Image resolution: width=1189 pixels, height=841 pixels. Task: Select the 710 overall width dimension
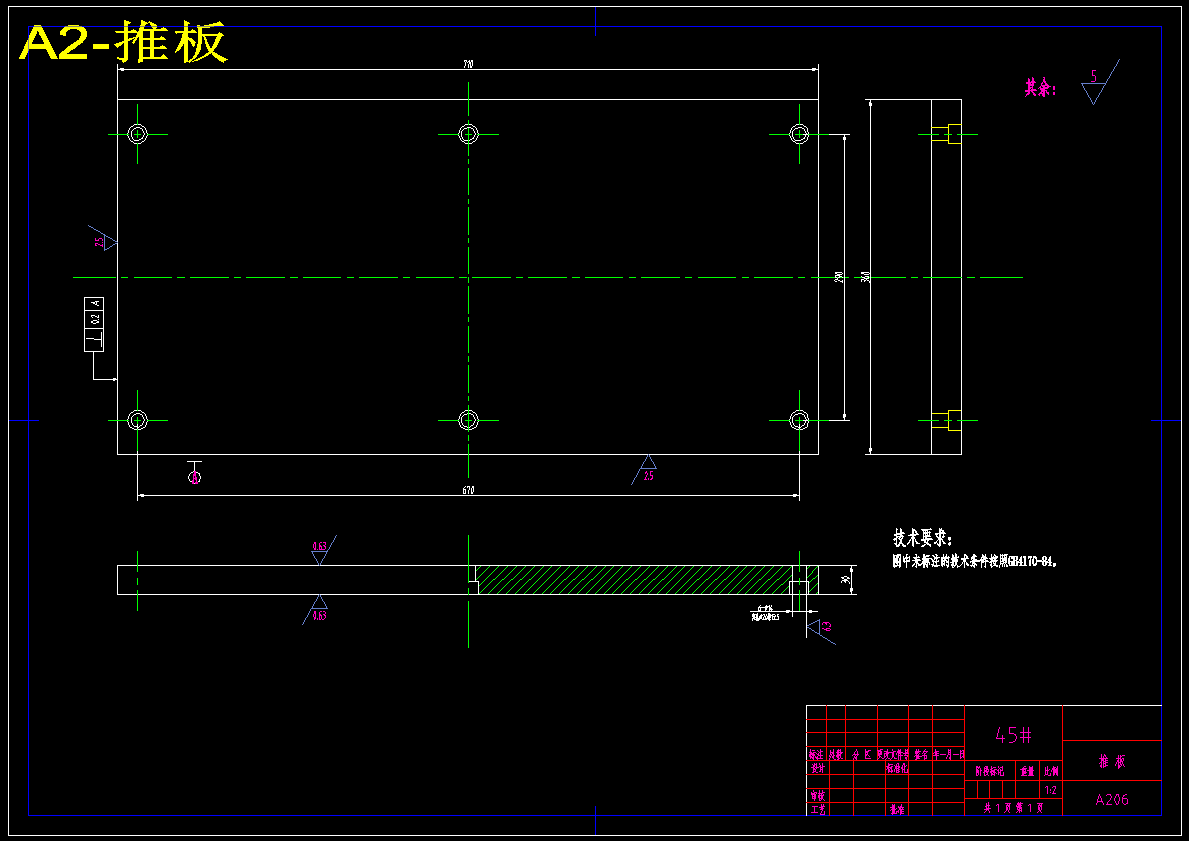469,64
